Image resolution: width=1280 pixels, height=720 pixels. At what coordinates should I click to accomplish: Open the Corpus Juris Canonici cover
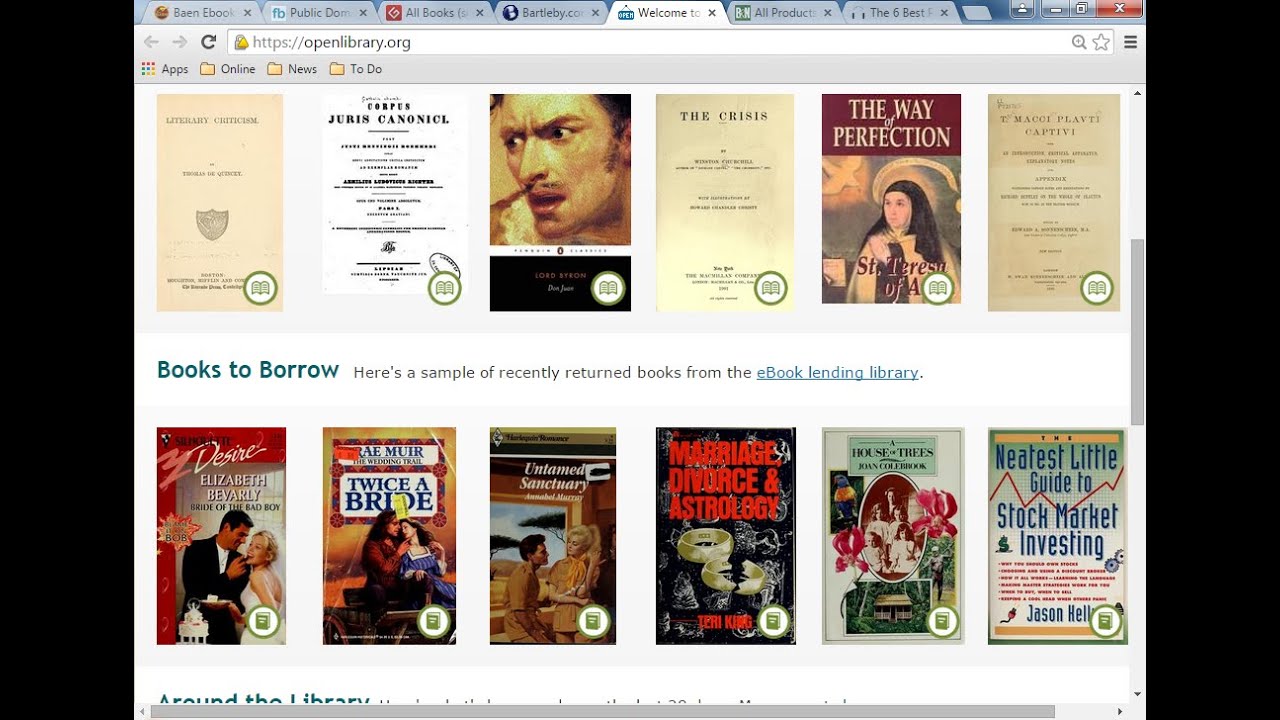pos(394,193)
